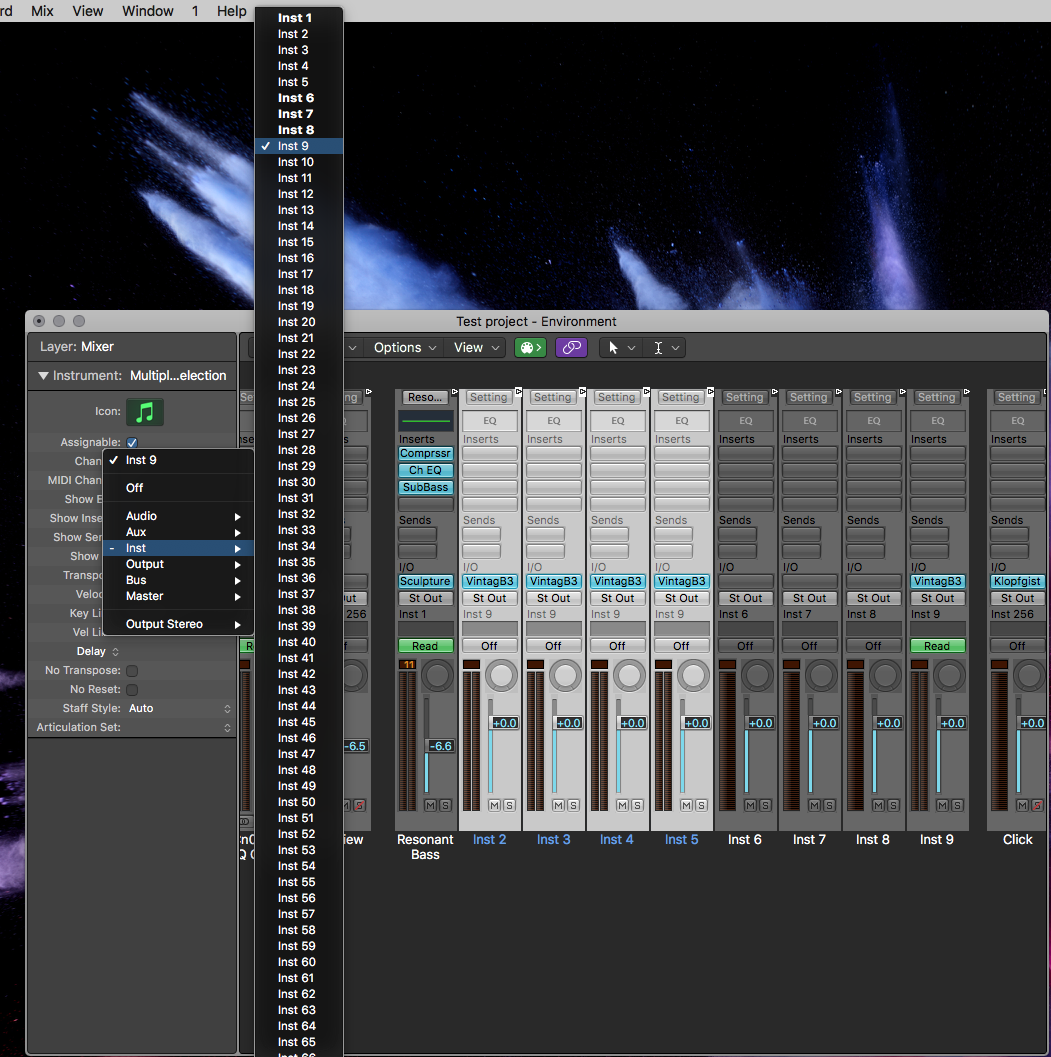Mute the Resonant Bass channel strip
The width and height of the screenshot is (1051, 1057).
[430, 805]
